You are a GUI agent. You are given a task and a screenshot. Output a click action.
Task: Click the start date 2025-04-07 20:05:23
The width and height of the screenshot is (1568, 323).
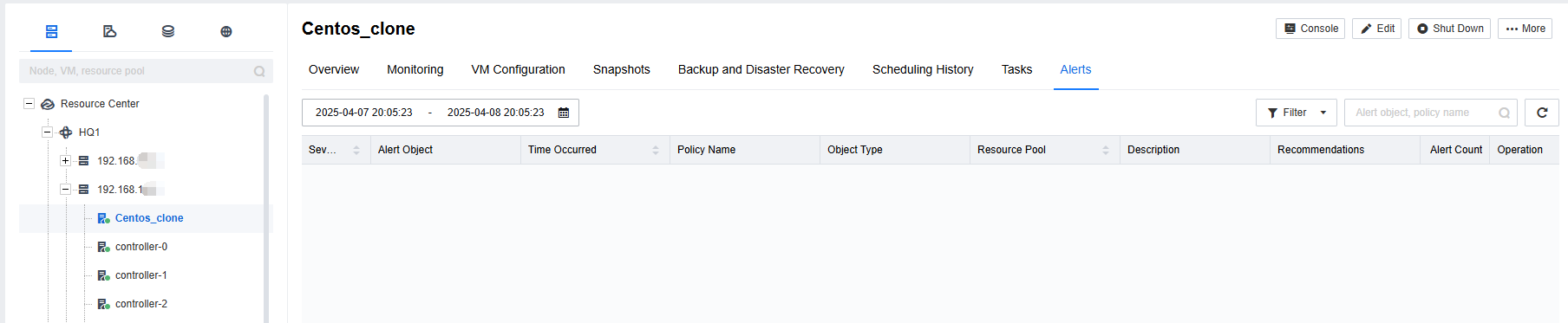click(364, 113)
